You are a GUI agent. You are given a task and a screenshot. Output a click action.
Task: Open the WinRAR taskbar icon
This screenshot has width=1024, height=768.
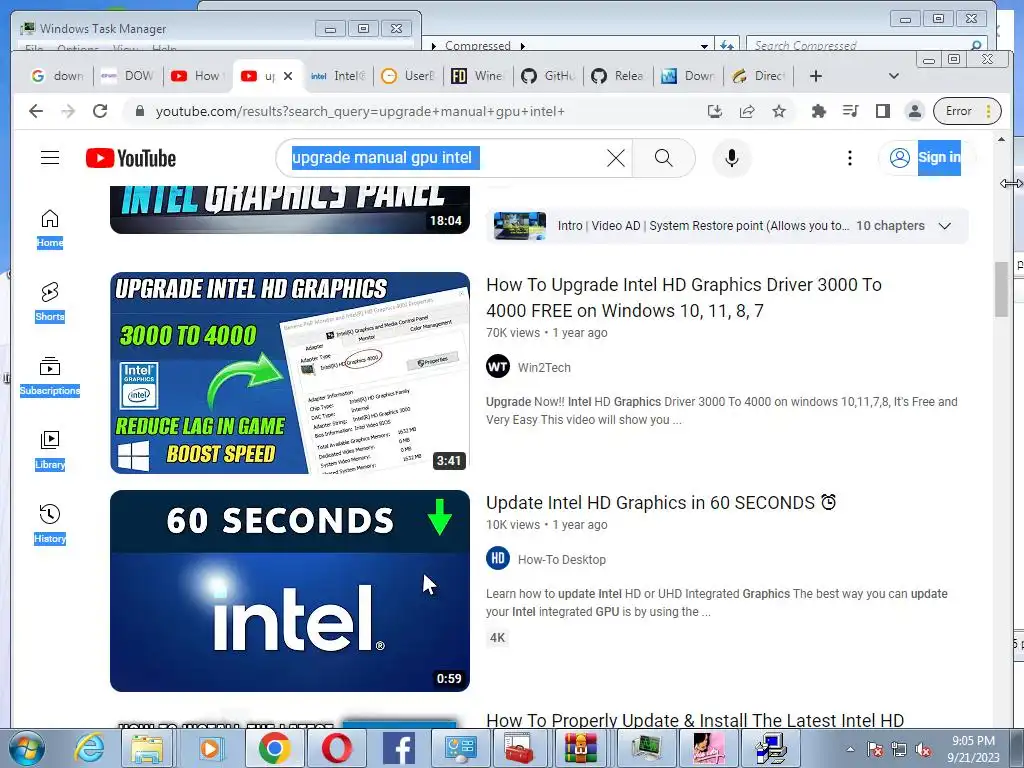coord(581,748)
